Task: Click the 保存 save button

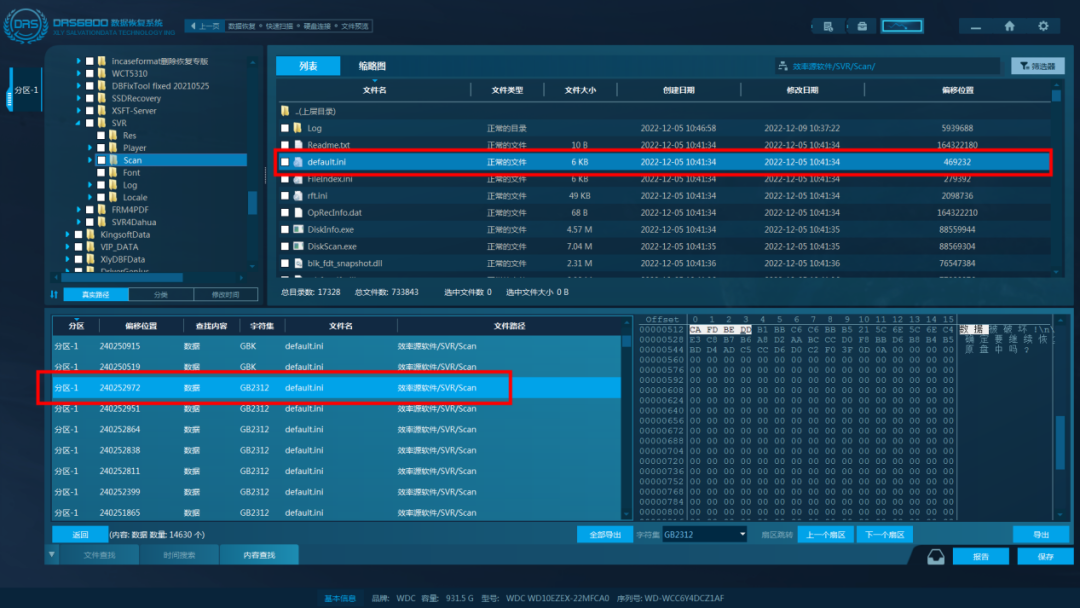Action: click(x=1045, y=556)
